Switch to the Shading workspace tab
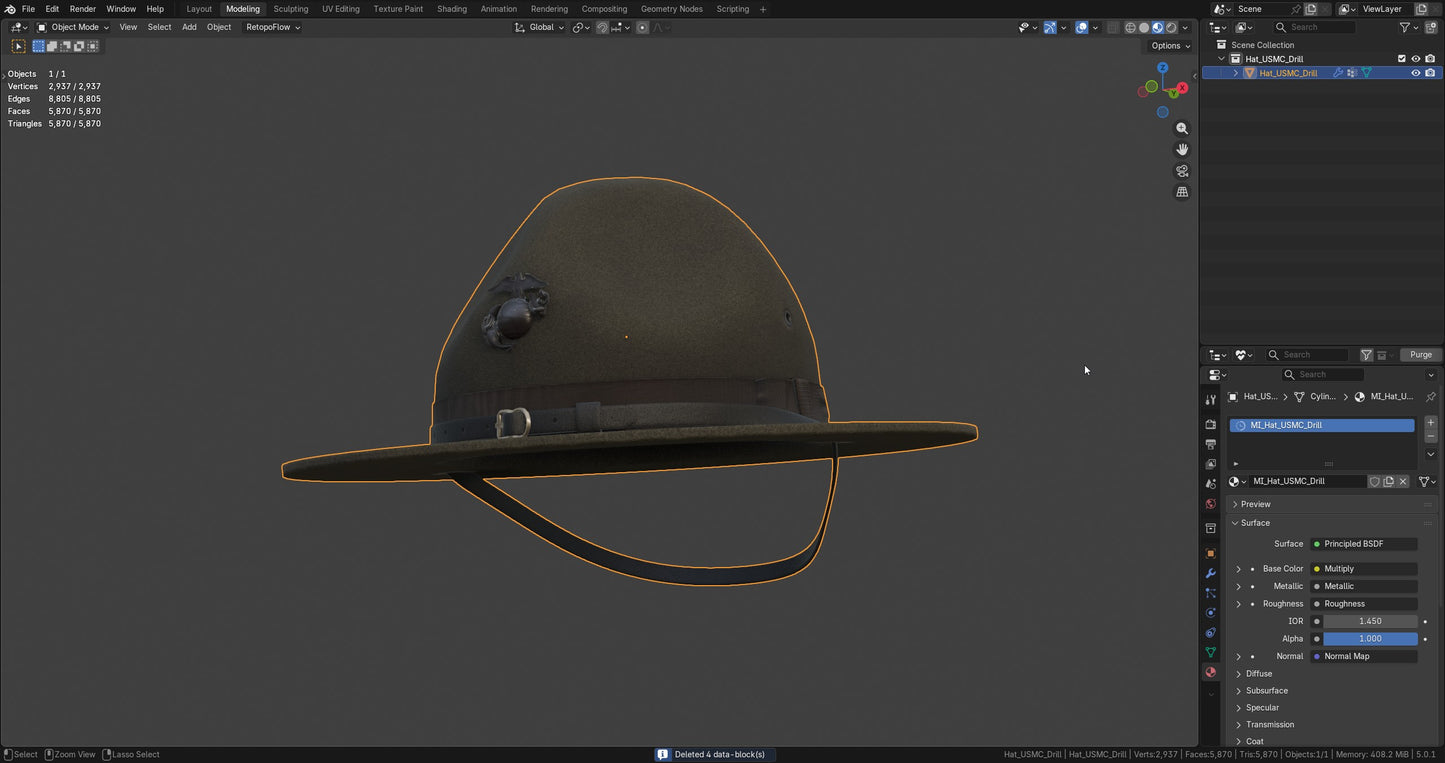This screenshot has height=763, width=1445. point(452,9)
